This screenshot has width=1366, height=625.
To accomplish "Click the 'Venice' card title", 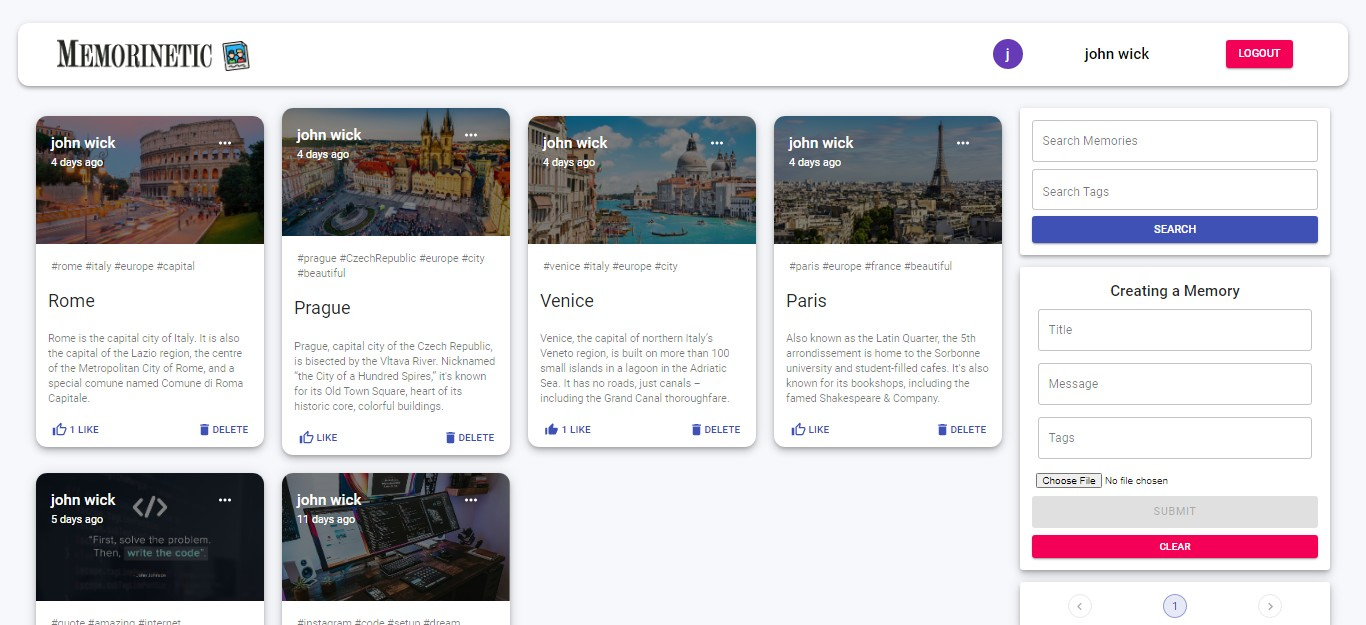I will point(567,301).
